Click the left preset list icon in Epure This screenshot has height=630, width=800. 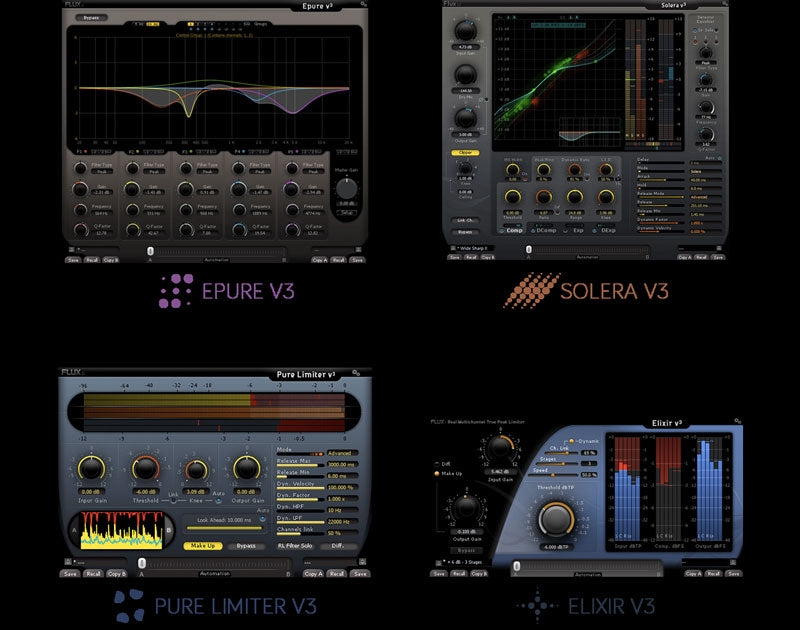[x=71, y=250]
